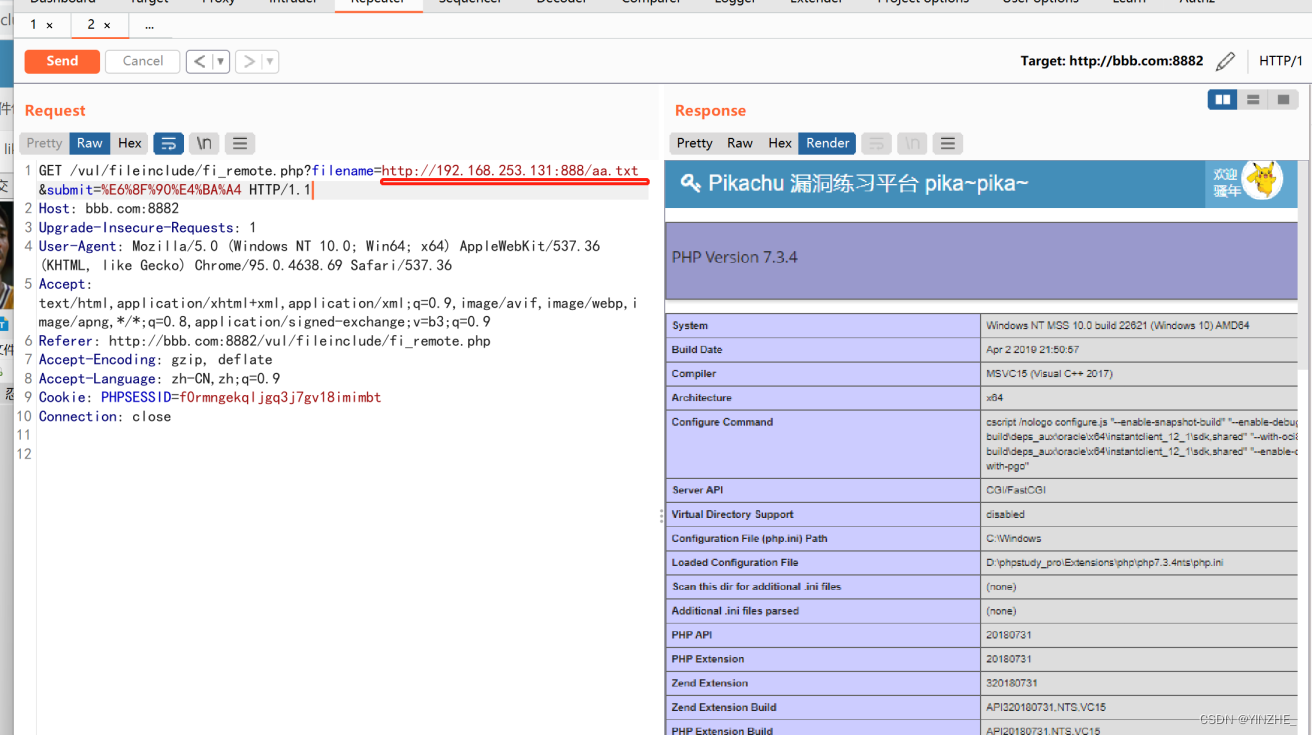1312x735 pixels.
Task: Click the Build Date row label
Action: tap(697, 350)
